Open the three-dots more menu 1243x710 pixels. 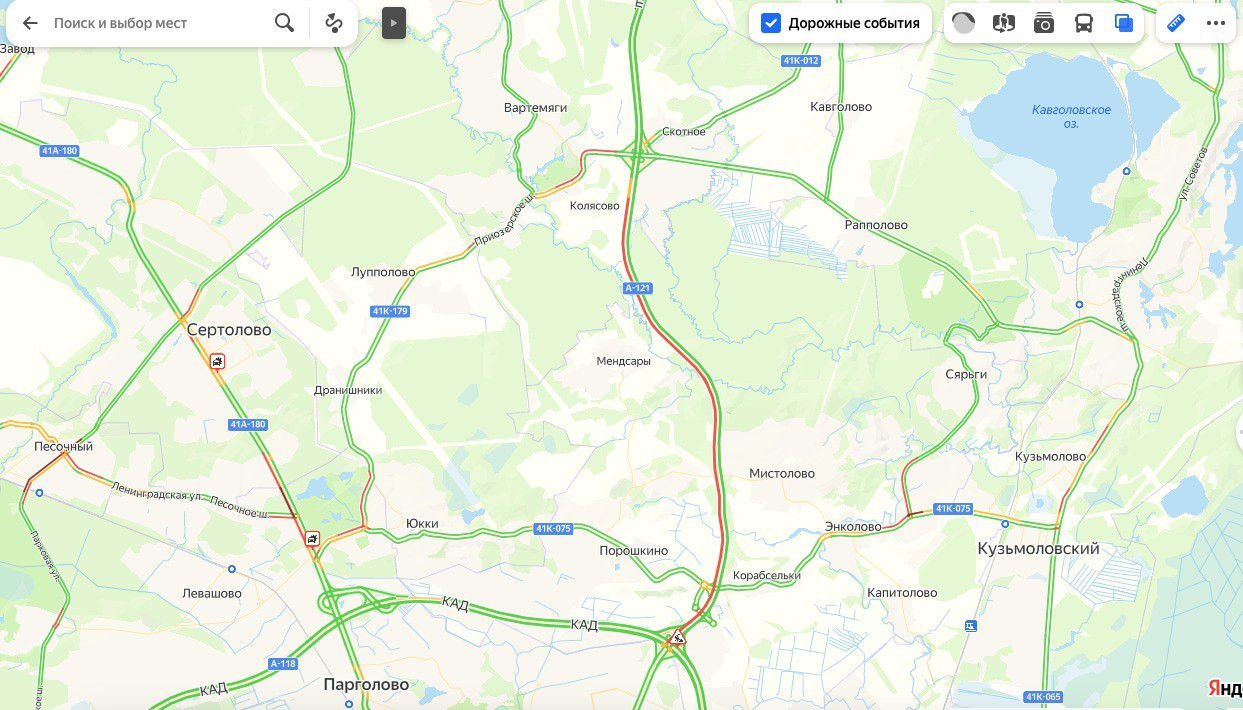pyautogui.click(x=1216, y=23)
